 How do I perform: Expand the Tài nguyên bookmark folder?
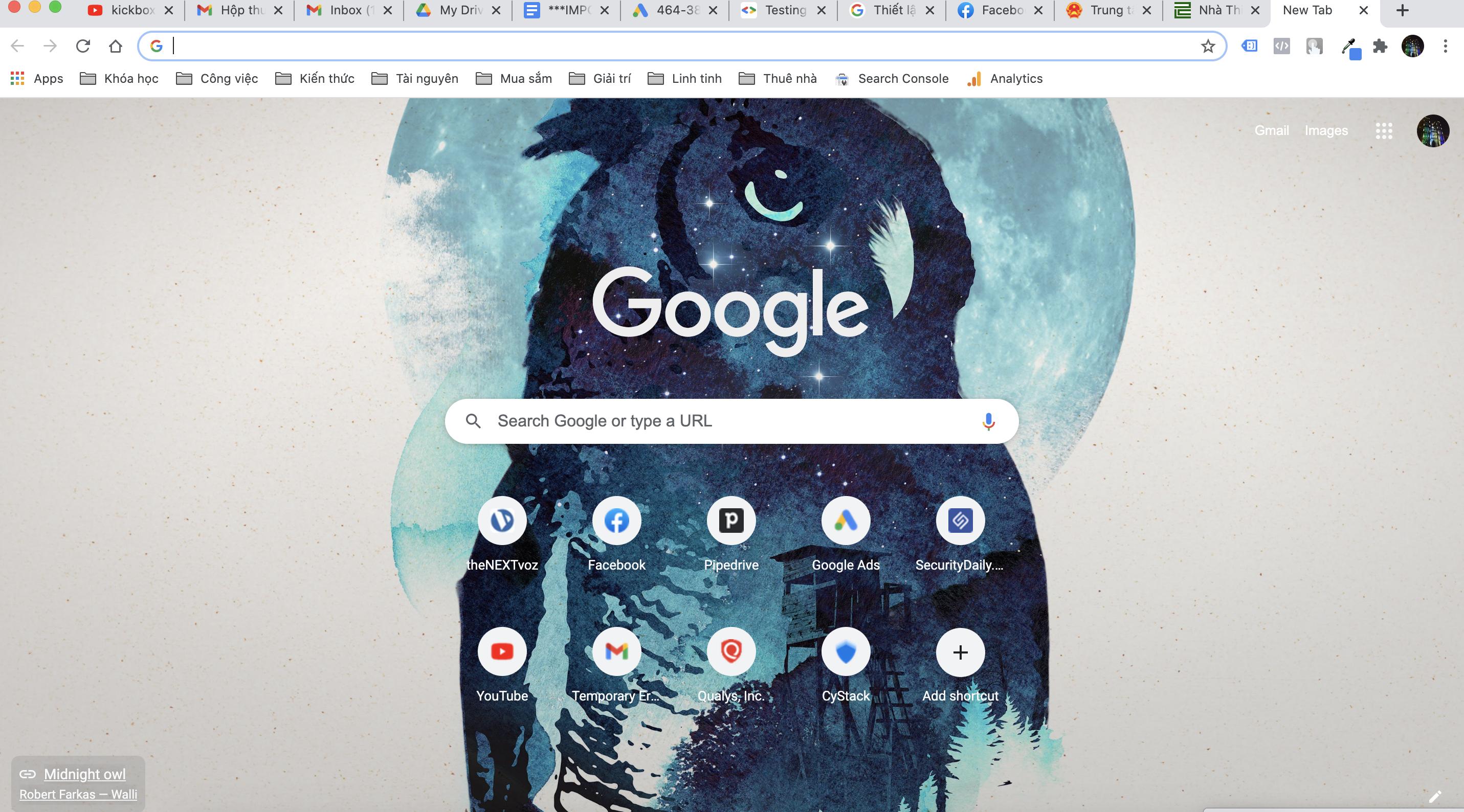414,78
